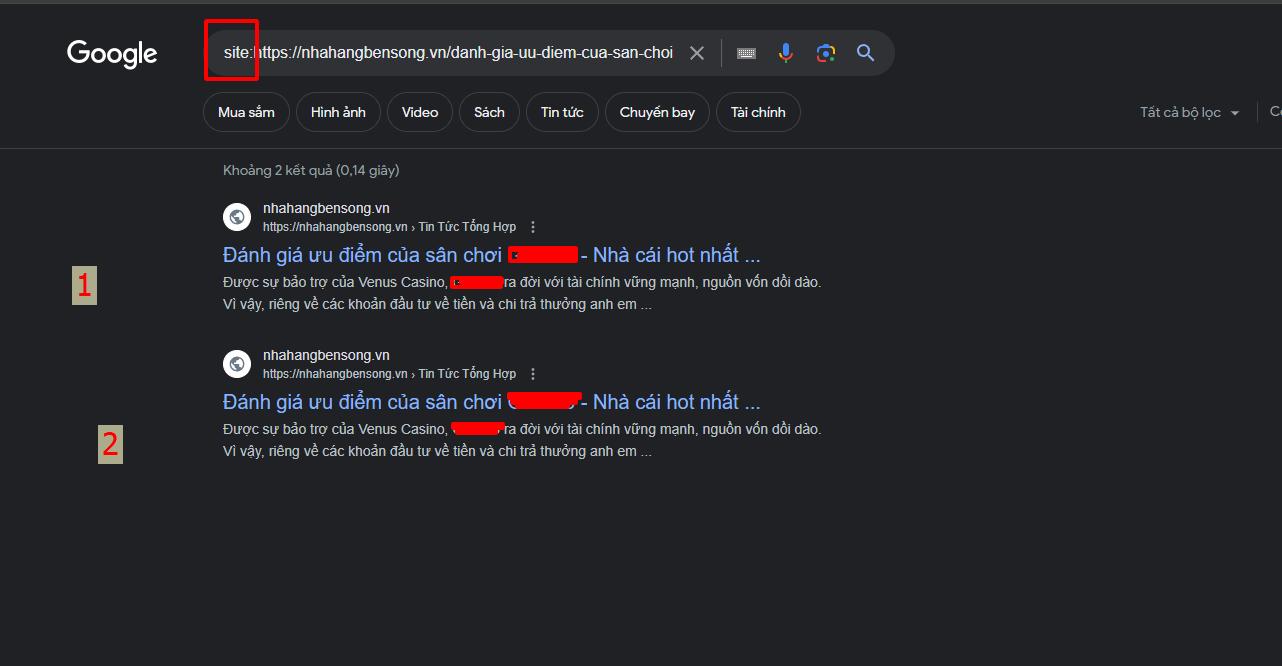Click the globe favicon of the first result
The width and height of the screenshot is (1282, 666).
coord(237,217)
